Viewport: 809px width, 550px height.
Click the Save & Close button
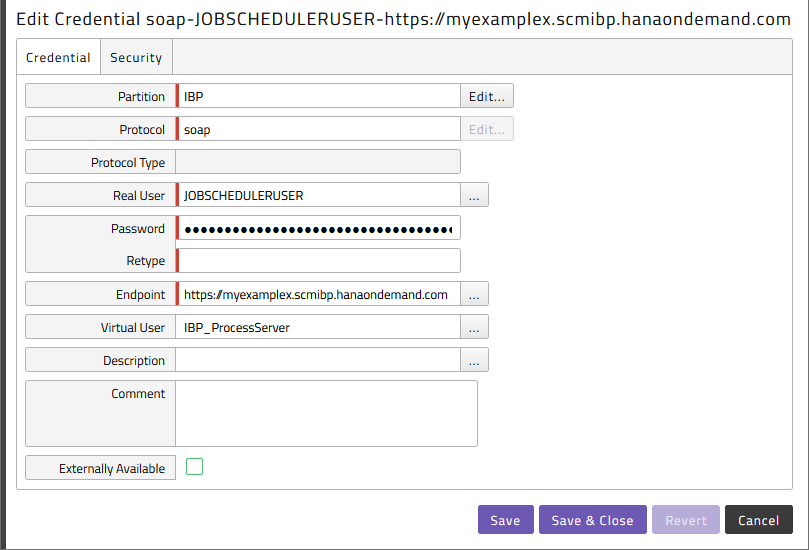[x=593, y=520]
